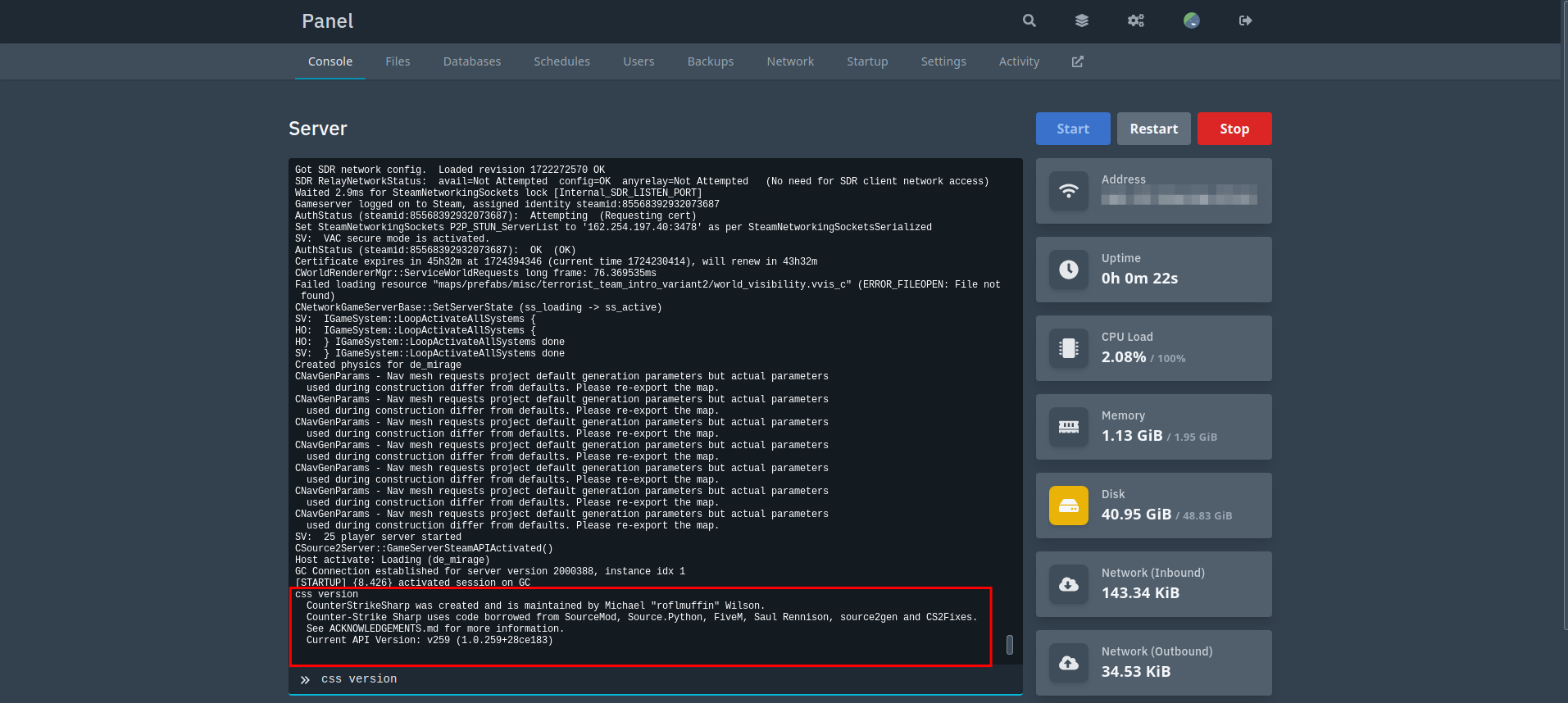
Task: Open the Databases tab
Action: point(472,61)
